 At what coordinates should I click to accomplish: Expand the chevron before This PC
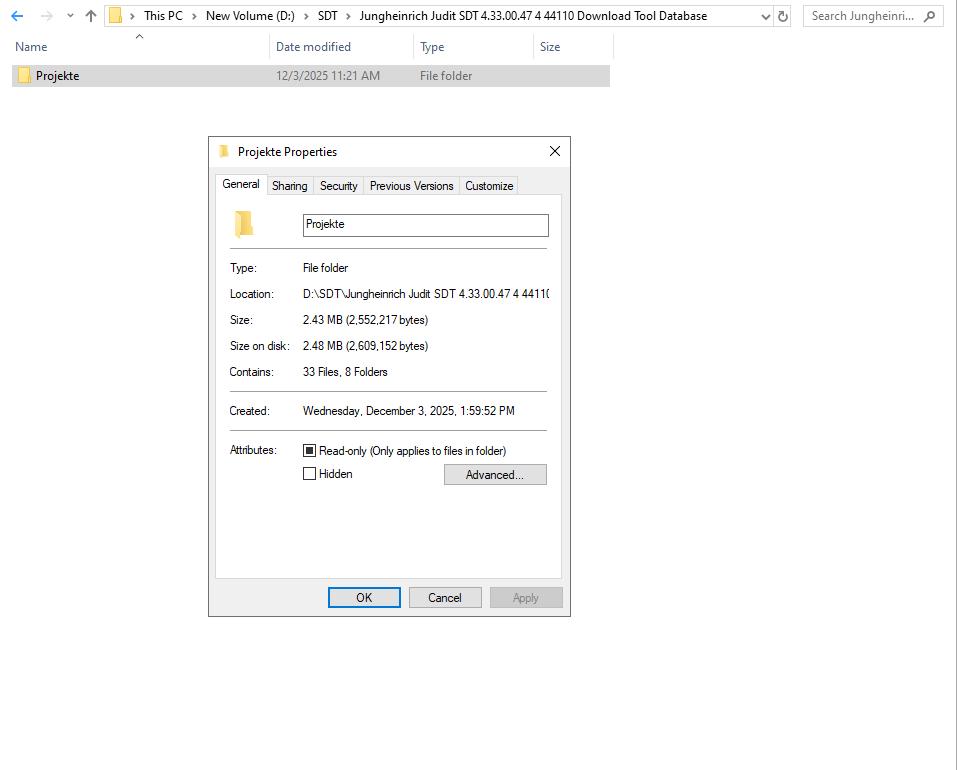click(x=132, y=16)
